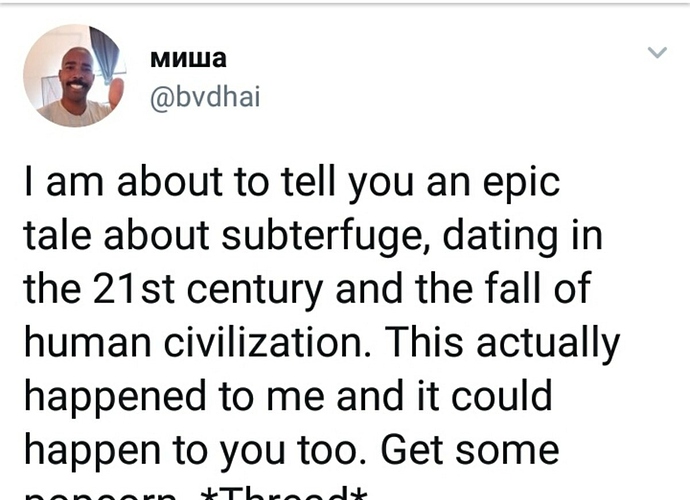This screenshot has height=500, width=690.
Task: Click the word "happened" in the tweet
Action: point(115,397)
